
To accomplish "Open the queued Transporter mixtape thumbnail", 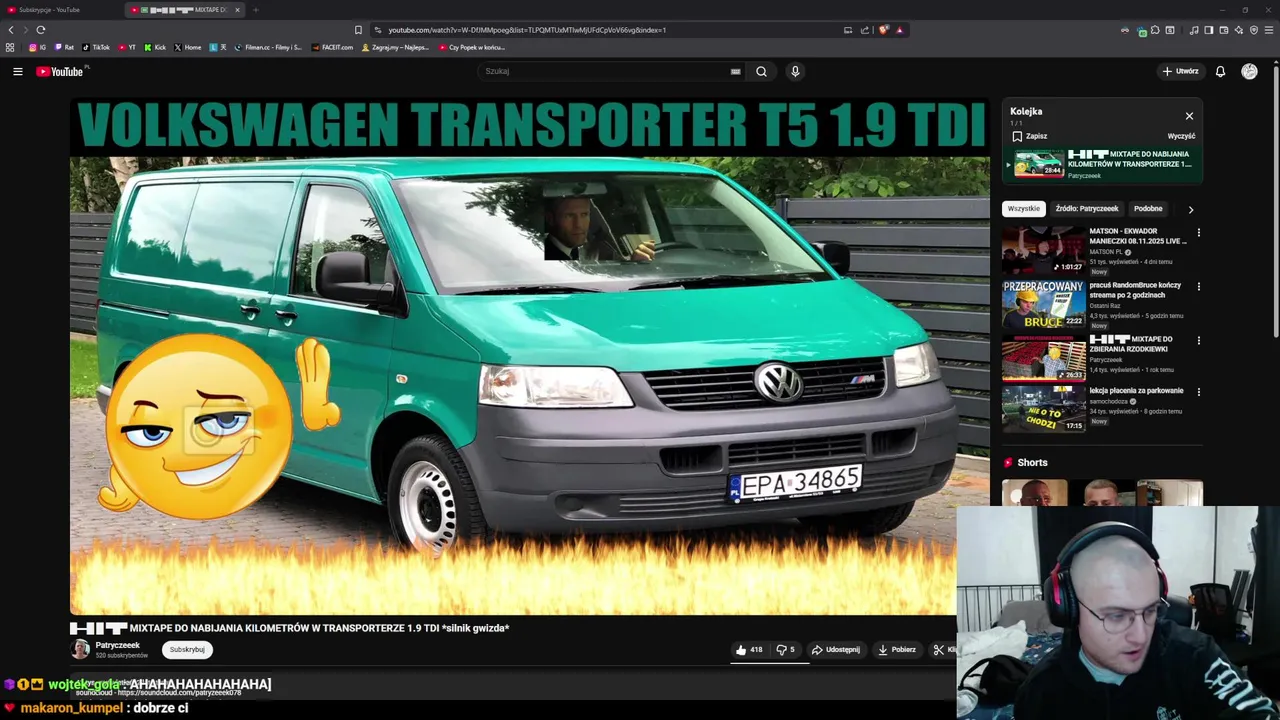I will pos(1038,163).
